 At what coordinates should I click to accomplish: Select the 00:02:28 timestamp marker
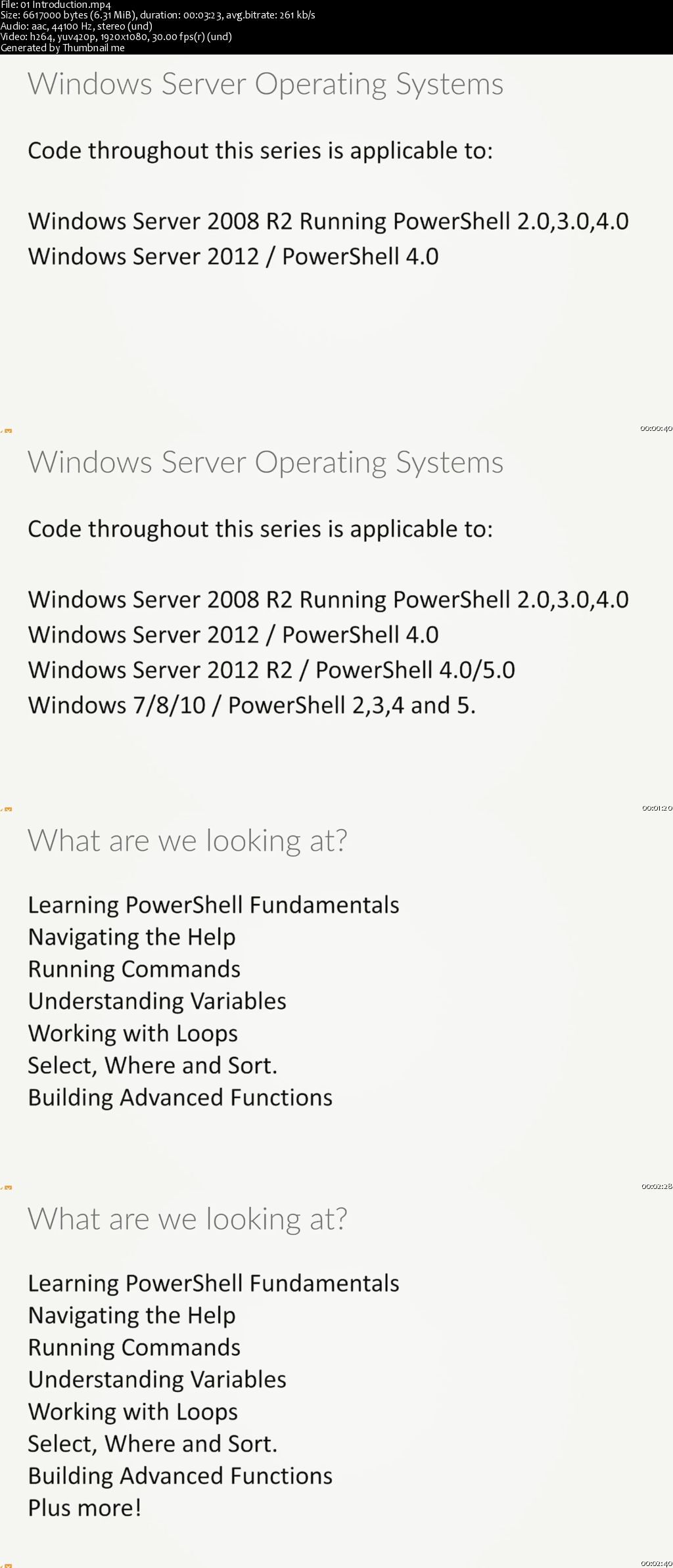[x=657, y=1186]
